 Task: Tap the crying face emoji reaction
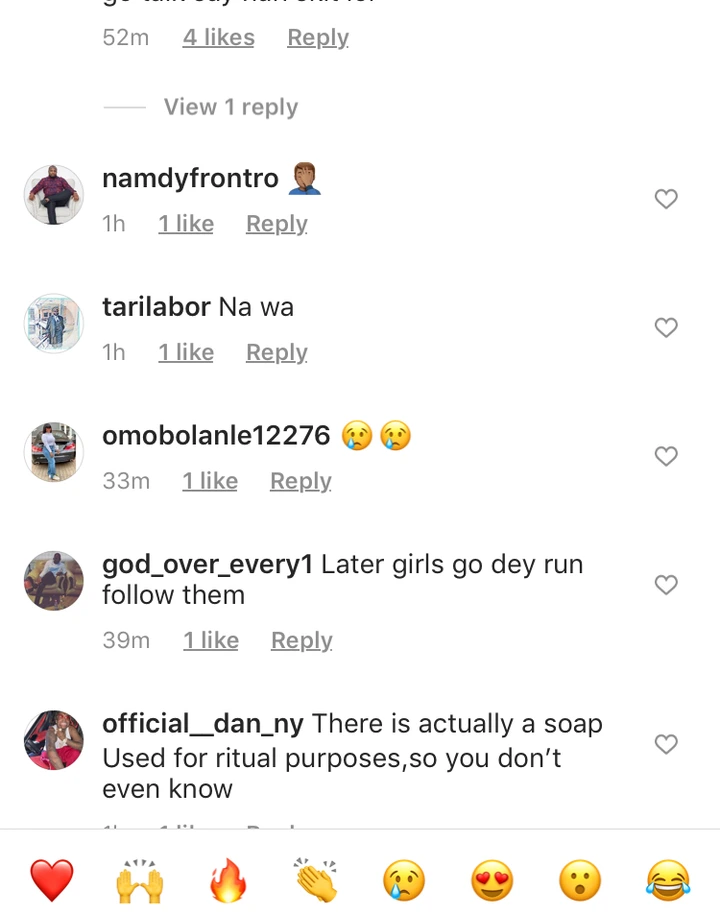404,880
